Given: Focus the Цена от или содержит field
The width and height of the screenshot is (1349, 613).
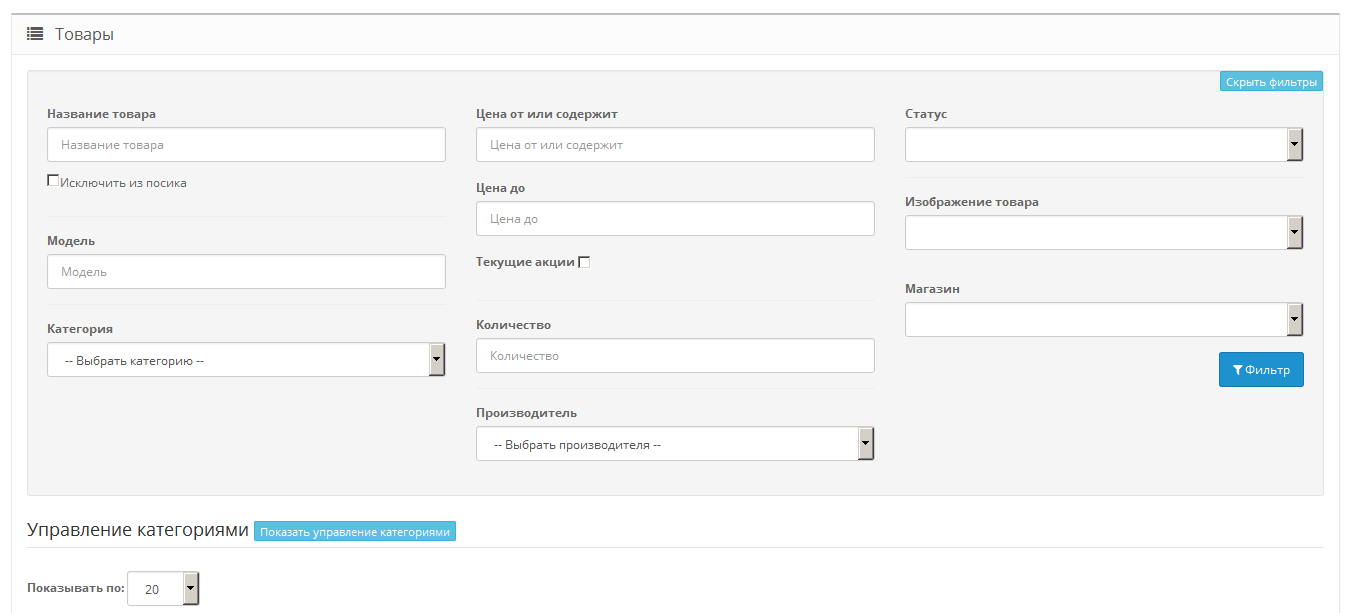Looking at the screenshot, I should (675, 145).
